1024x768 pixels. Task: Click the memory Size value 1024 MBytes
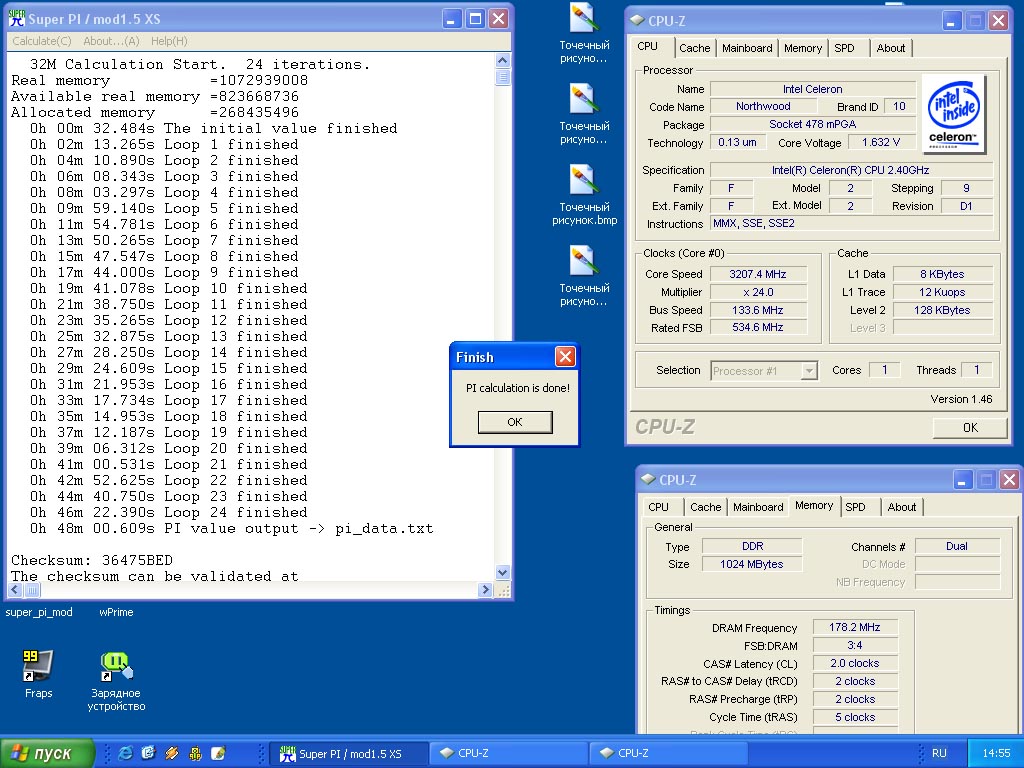[751, 564]
